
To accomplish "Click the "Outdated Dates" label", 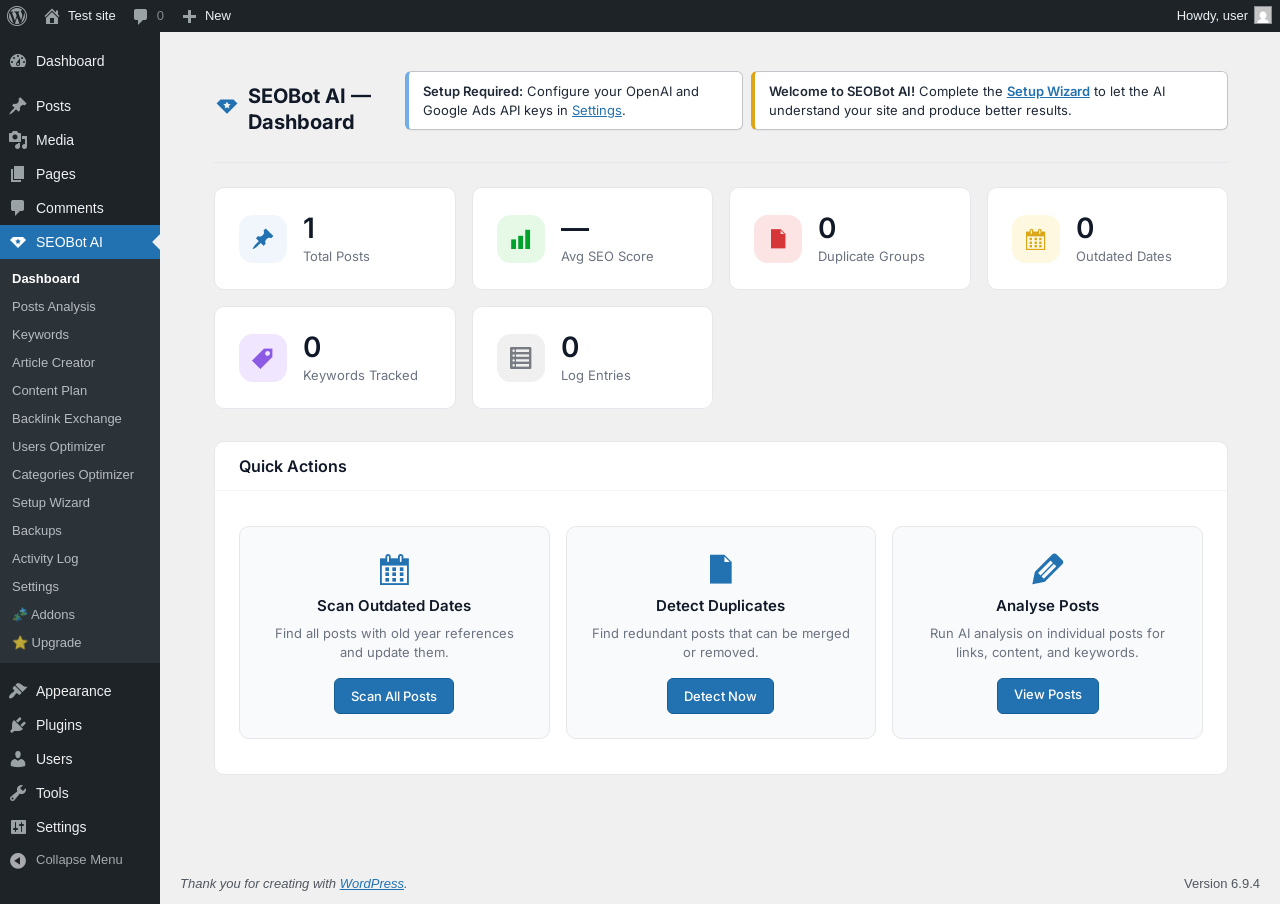I will coord(1124,257).
